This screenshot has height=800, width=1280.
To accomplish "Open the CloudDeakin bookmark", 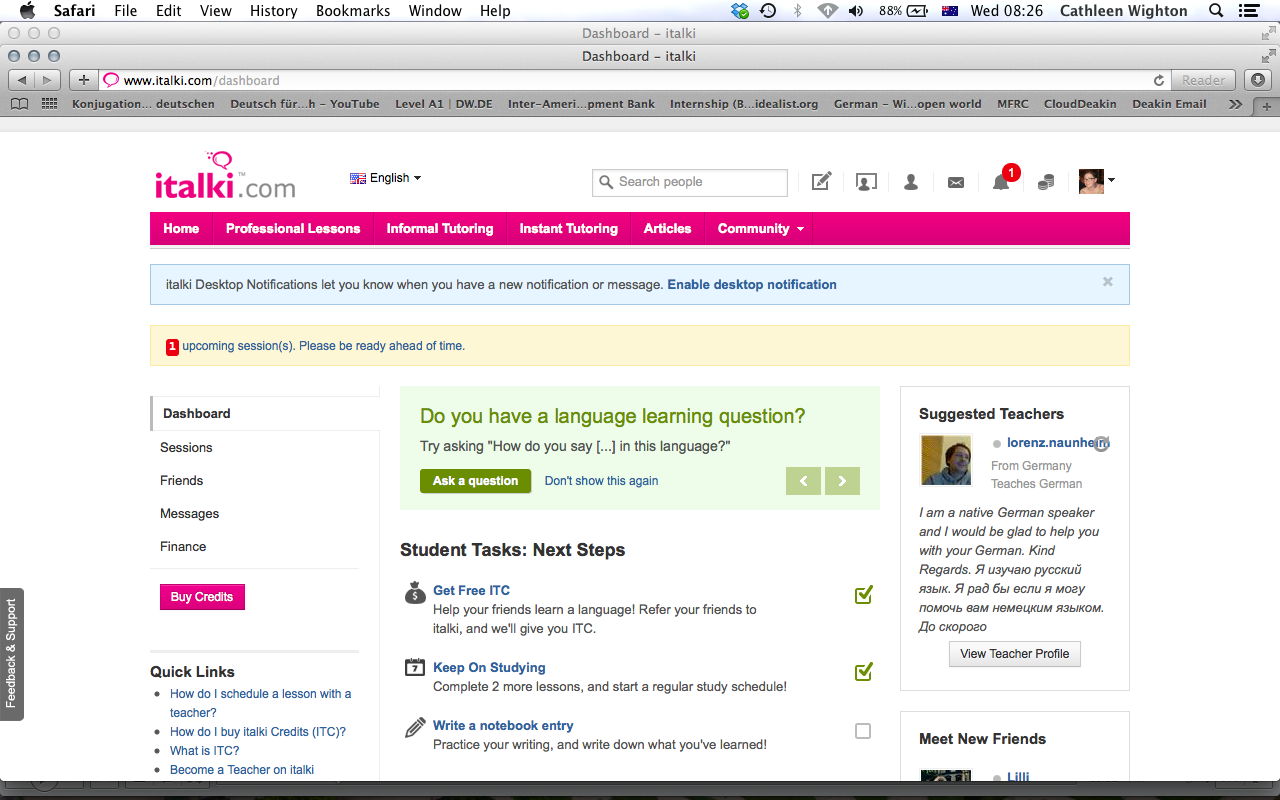I will (x=1080, y=104).
